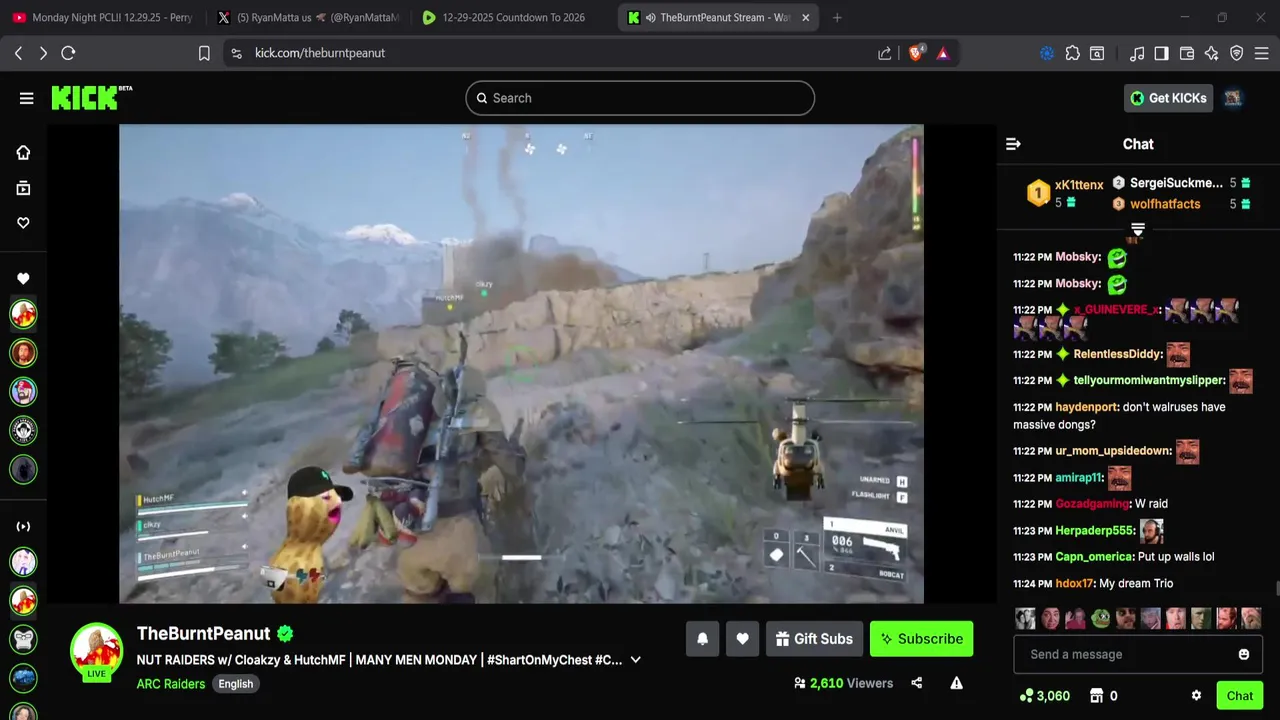
Task: Switch to 12-29-2025 Countdown To 2026 tab
Action: click(x=512, y=17)
